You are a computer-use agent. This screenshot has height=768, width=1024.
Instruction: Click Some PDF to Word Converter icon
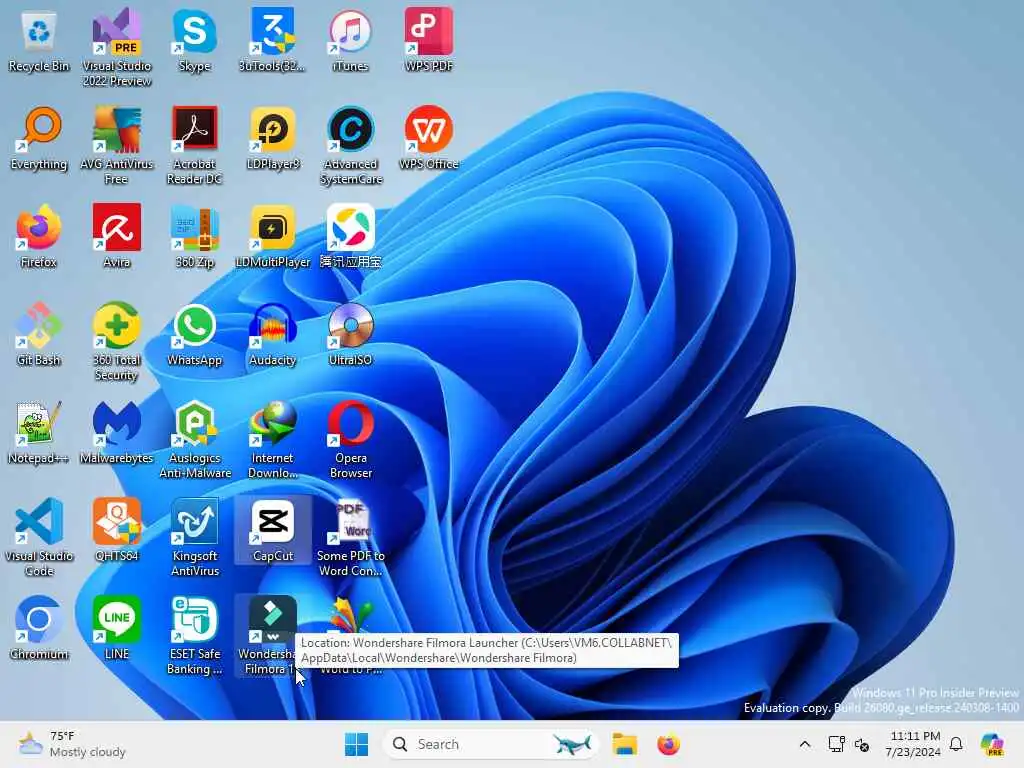tap(351, 537)
